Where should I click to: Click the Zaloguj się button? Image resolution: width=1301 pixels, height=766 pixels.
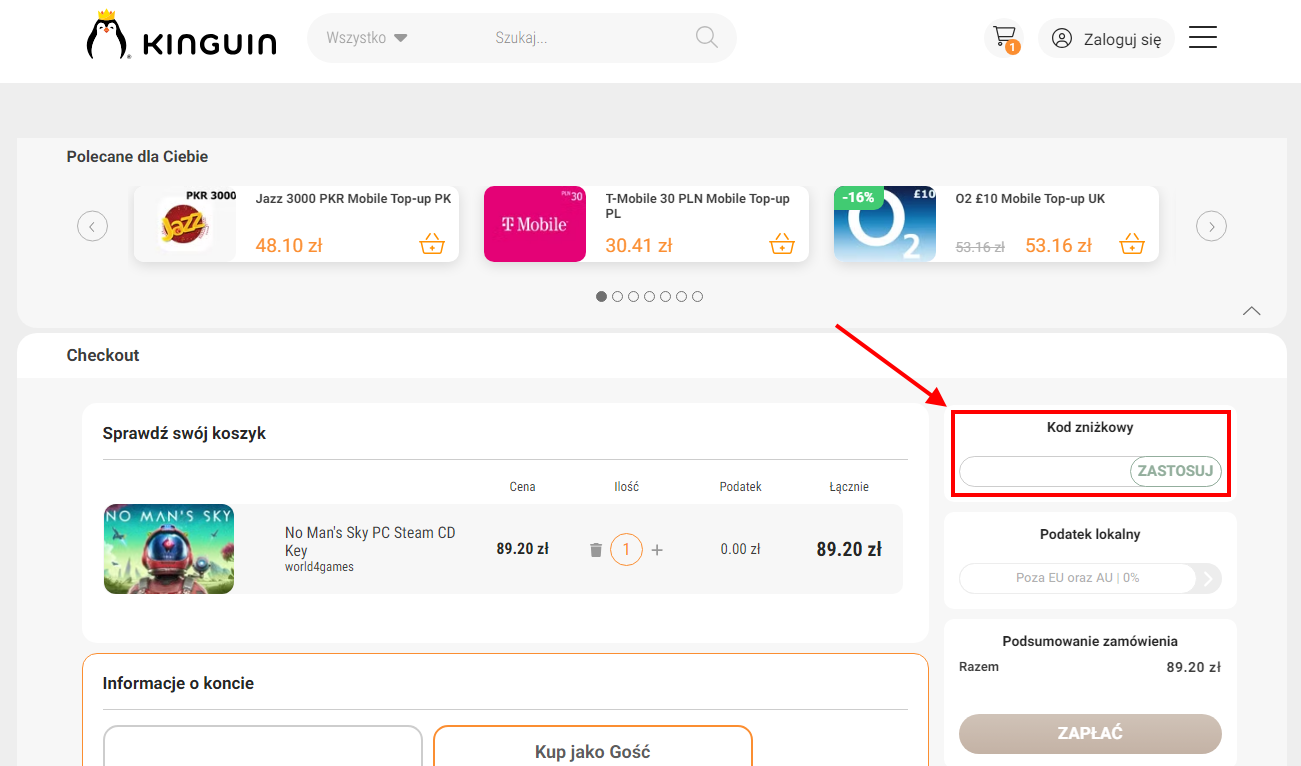coord(1106,39)
